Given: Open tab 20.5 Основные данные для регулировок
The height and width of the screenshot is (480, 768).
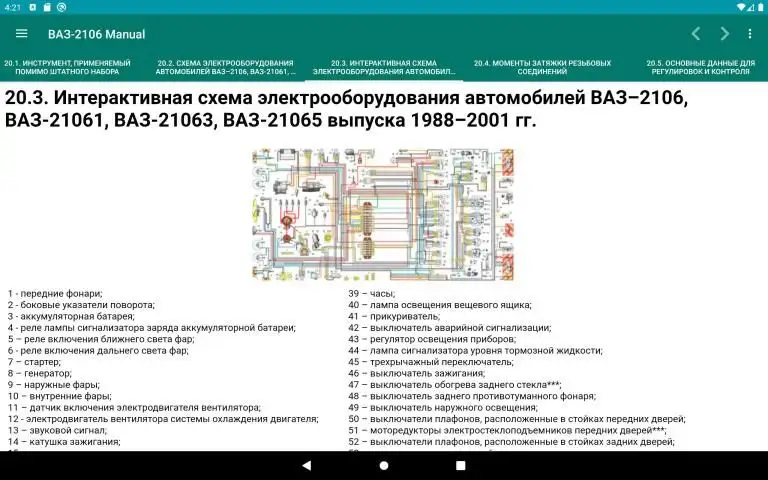Looking at the screenshot, I should pos(700,67).
